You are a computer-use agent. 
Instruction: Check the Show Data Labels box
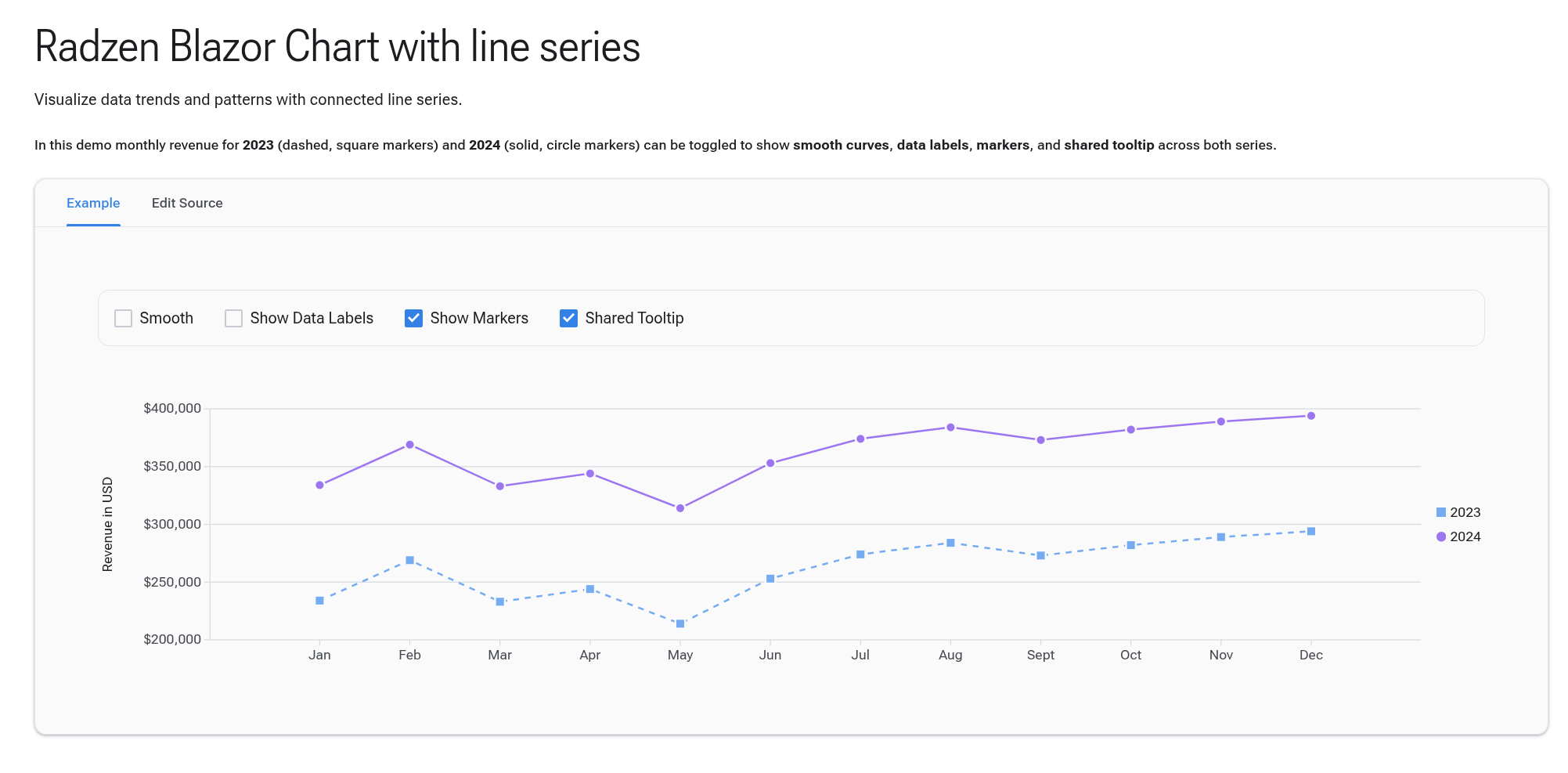pos(233,318)
